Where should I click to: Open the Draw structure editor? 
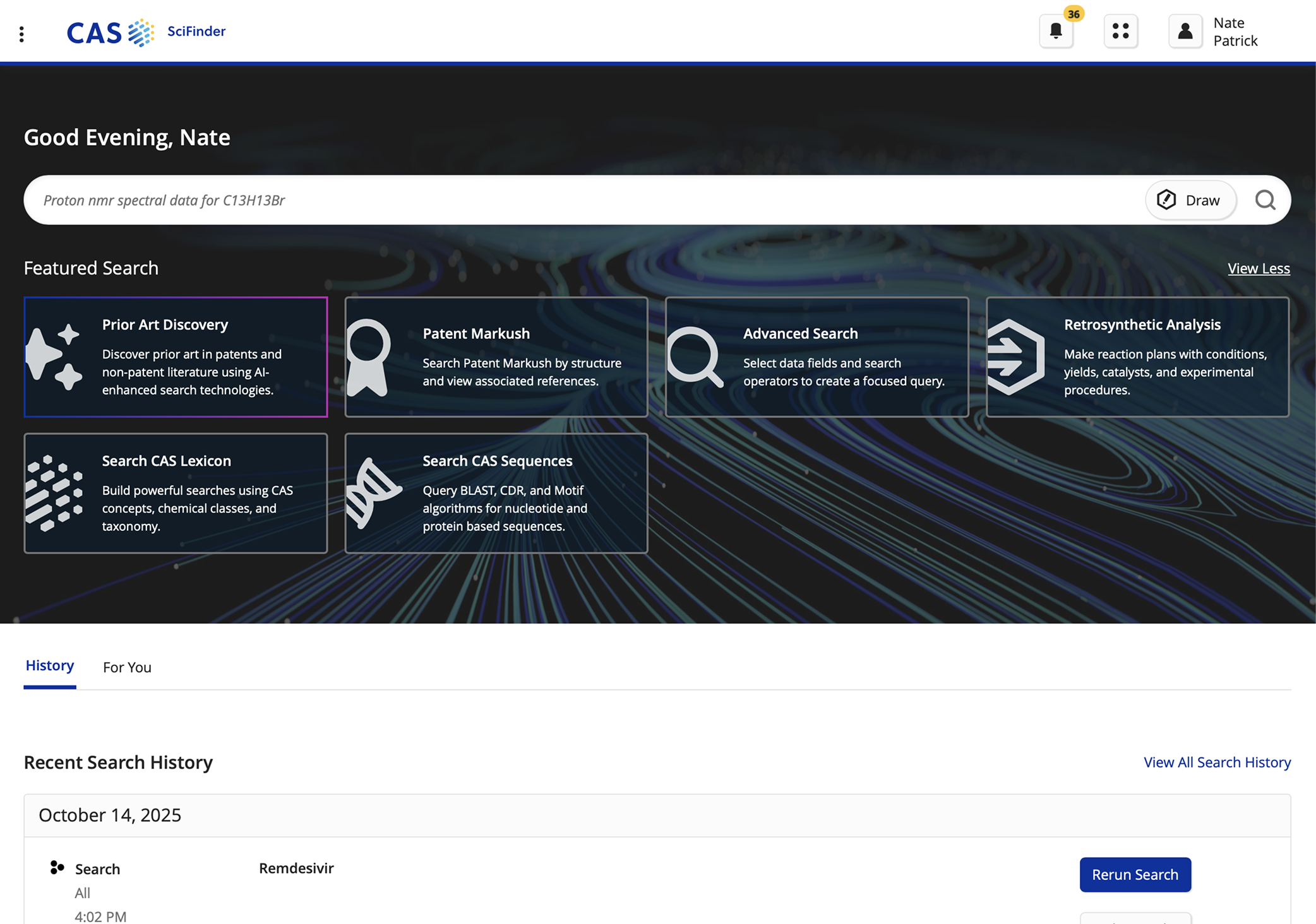point(1191,200)
